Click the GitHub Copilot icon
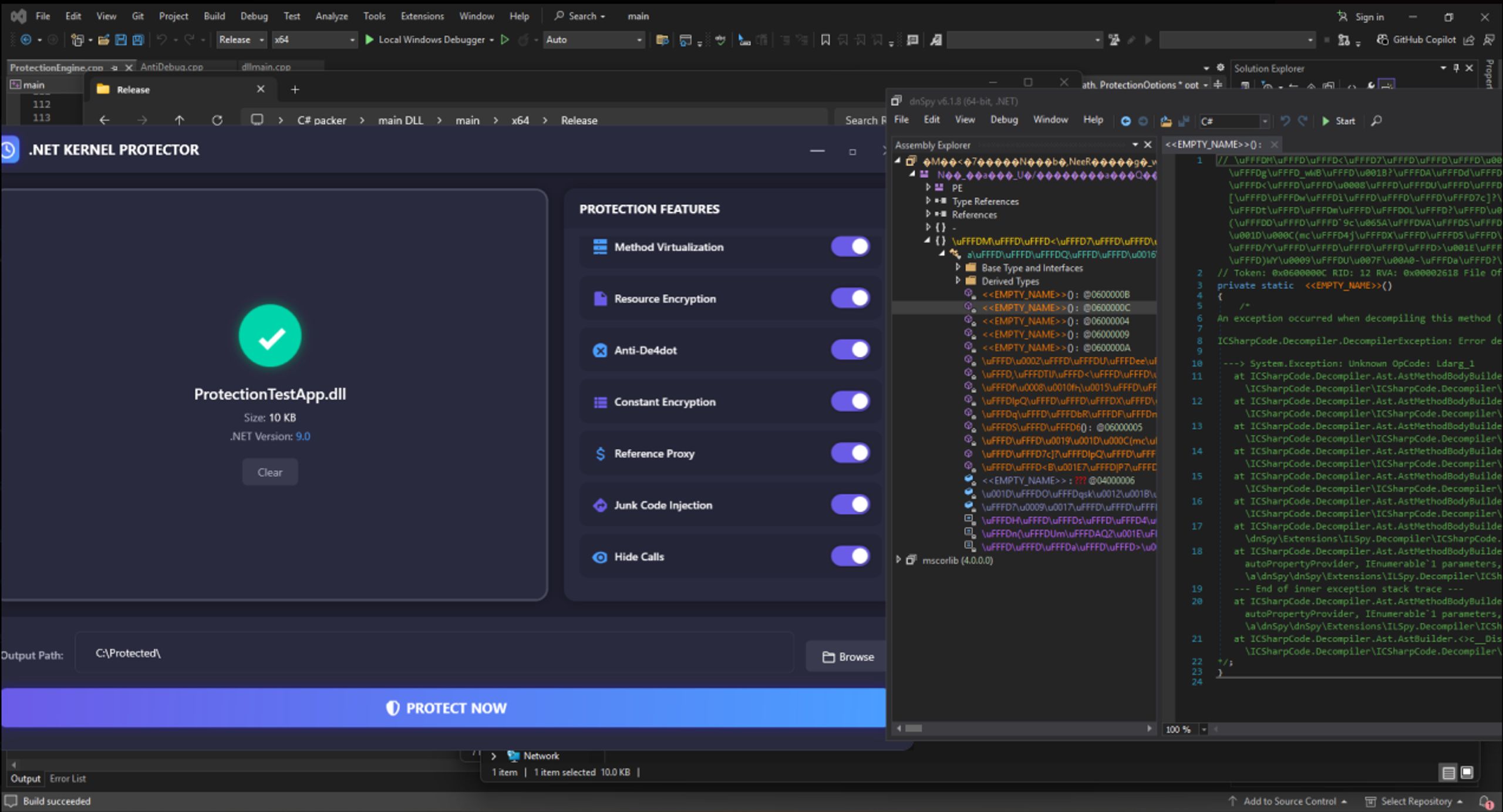The width and height of the screenshot is (1503, 812). [x=1383, y=39]
